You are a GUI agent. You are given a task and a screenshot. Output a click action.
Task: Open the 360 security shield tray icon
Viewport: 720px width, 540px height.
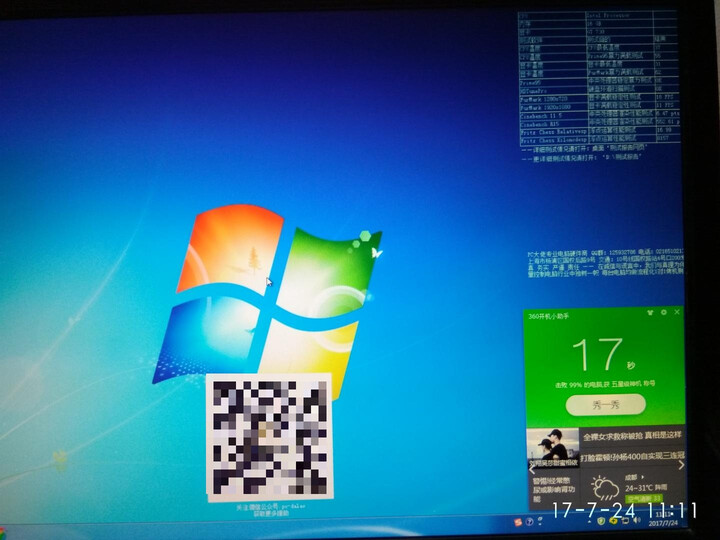point(601,521)
